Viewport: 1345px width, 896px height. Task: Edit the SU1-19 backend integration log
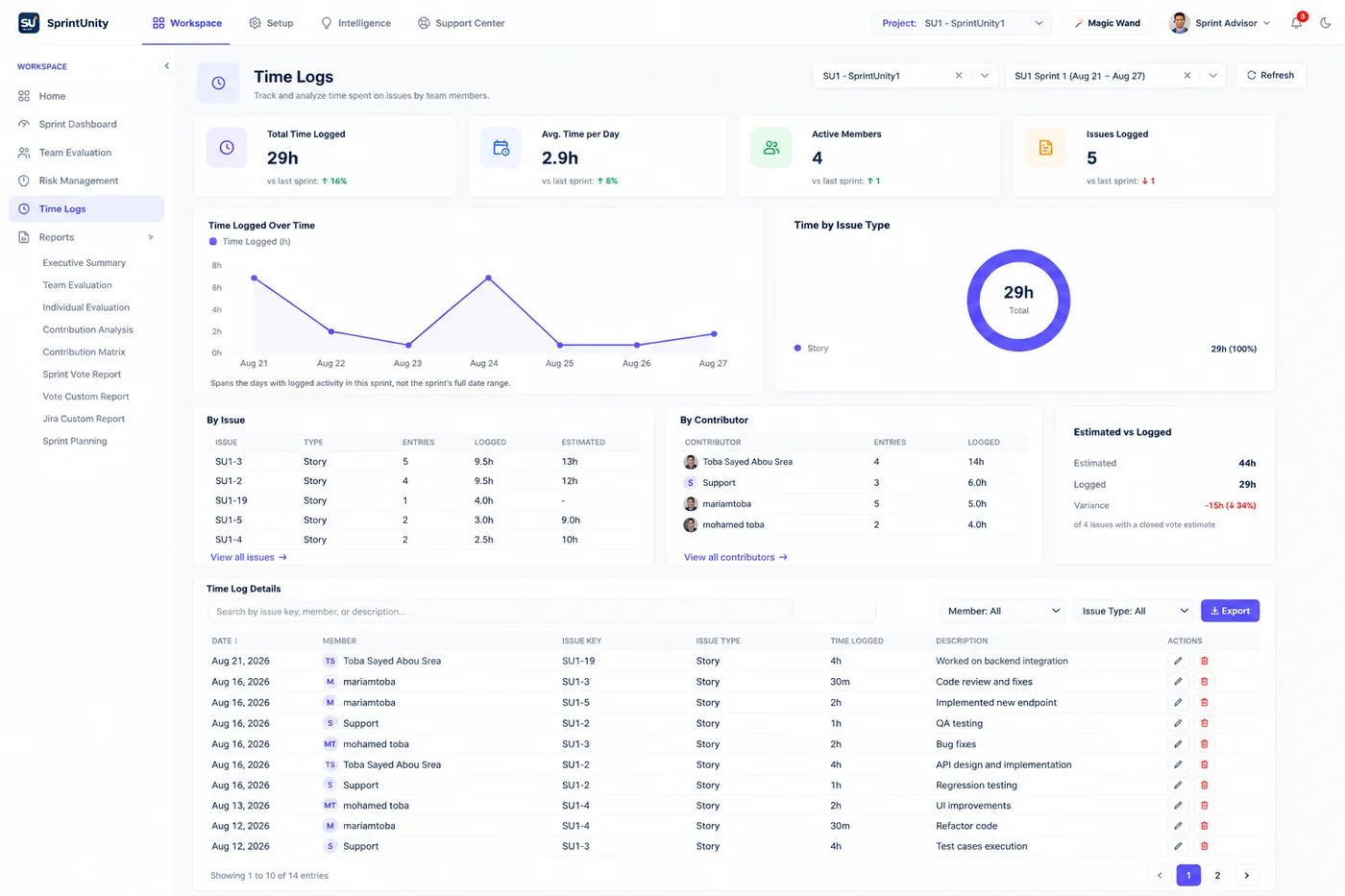tap(1178, 661)
